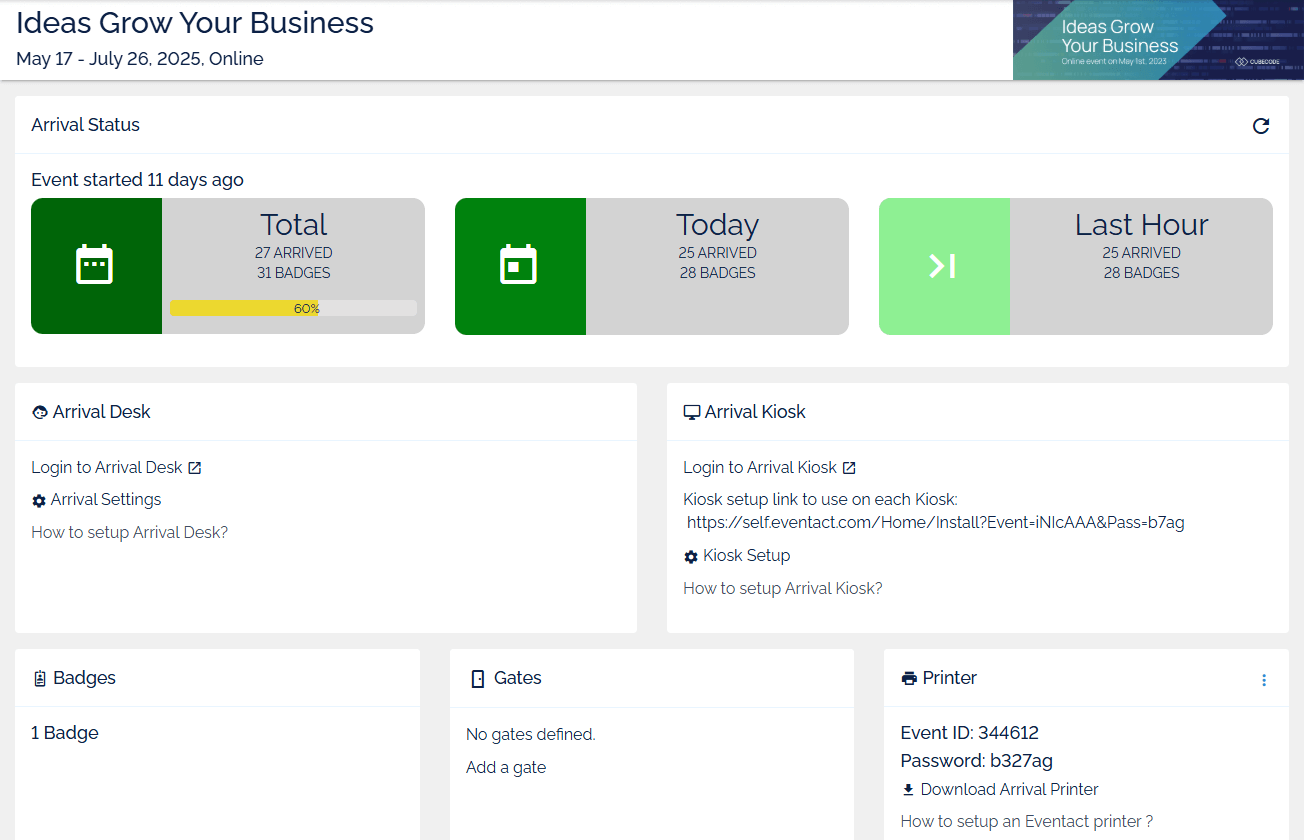Click the printer icon in the Printer card header
The image size is (1304, 840).
tap(911, 677)
